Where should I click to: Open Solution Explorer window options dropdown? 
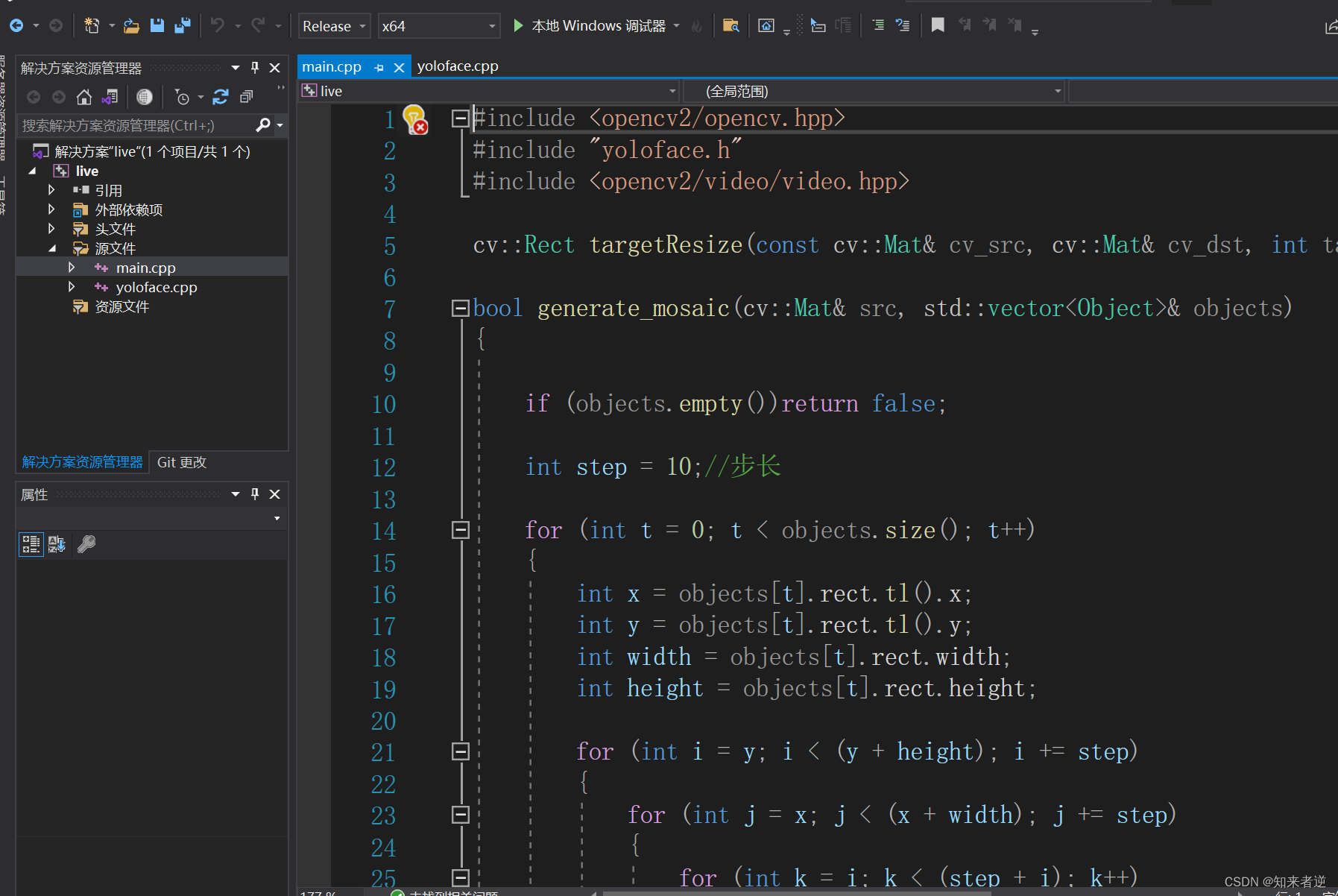point(236,68)
